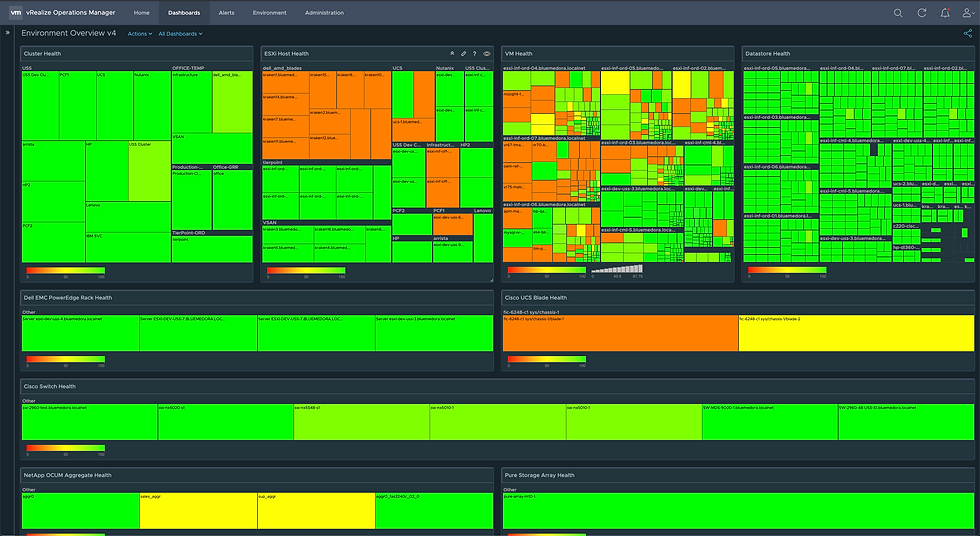Select Server esxi-dev-uss-4.bluemedora.localnet cell
The width and height of the screenshot is (980, 536).
click(x=81, y=334)
